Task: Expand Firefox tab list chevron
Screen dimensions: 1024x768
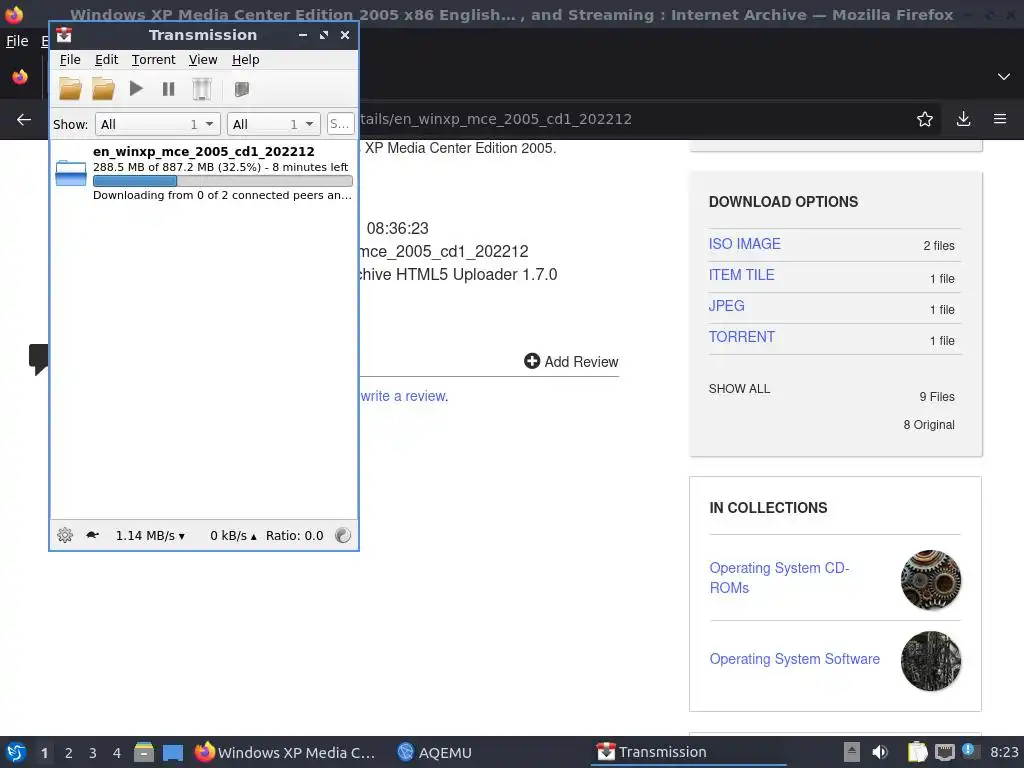Action: pos(1004,77)
